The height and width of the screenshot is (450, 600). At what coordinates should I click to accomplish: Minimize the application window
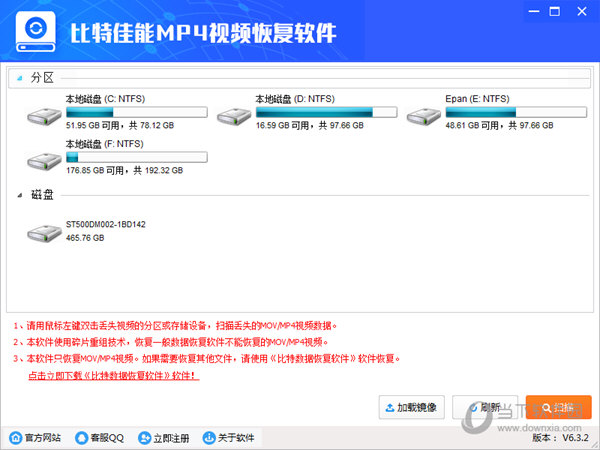click(534, 11)
